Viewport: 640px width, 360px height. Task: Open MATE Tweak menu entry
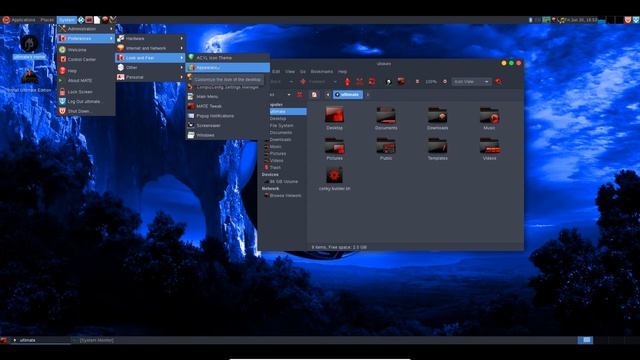228,106
